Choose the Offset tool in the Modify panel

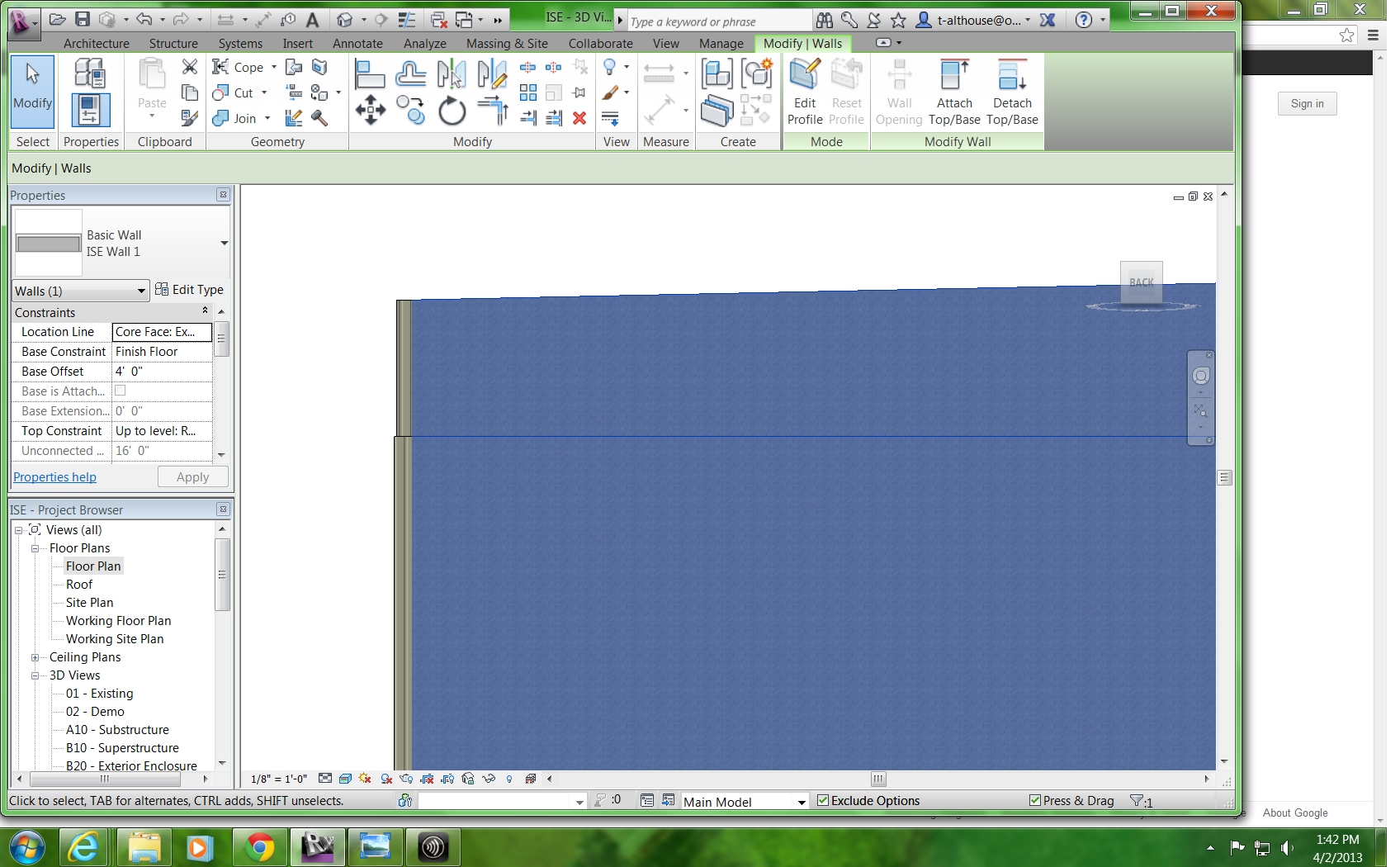click(x=410, y=74)
